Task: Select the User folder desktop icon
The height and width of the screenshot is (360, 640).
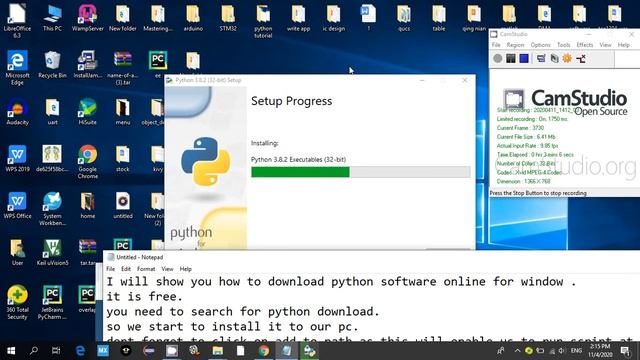Action: (17, 252)
